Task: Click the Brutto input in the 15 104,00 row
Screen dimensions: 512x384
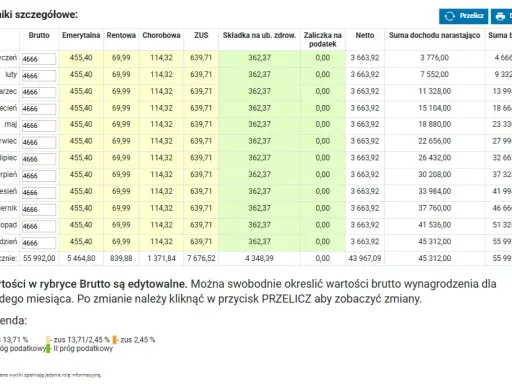Action: tap(39, 109)
